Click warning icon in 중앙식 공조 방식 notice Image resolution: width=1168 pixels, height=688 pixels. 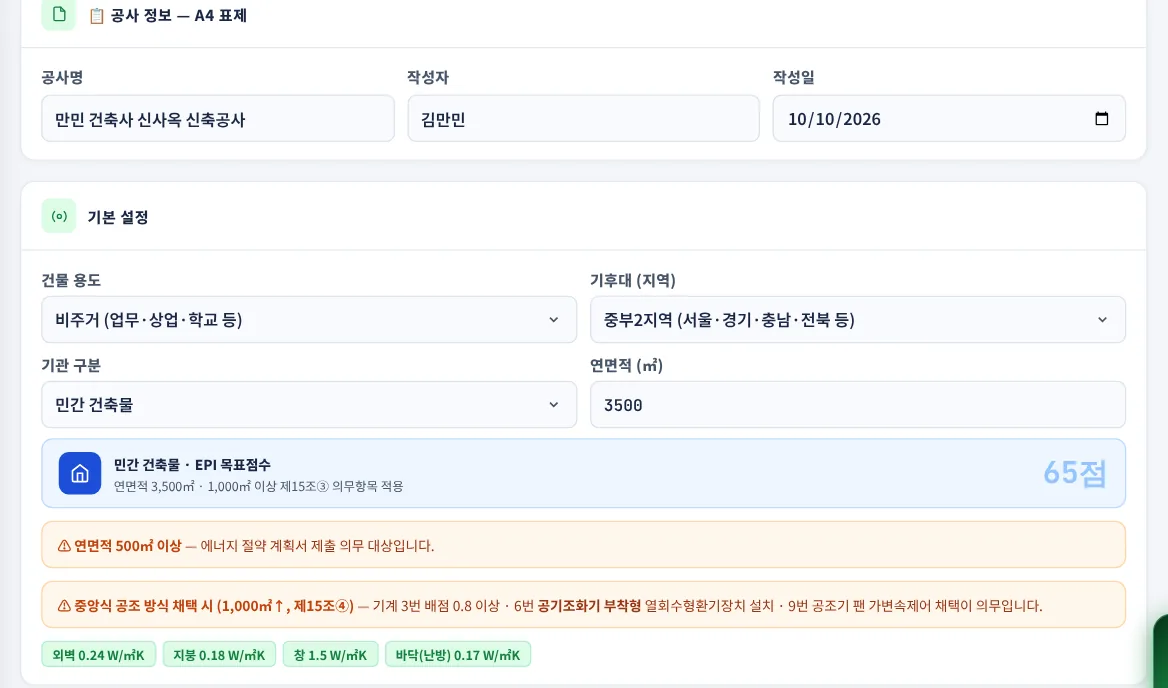(x=64, y=605)
